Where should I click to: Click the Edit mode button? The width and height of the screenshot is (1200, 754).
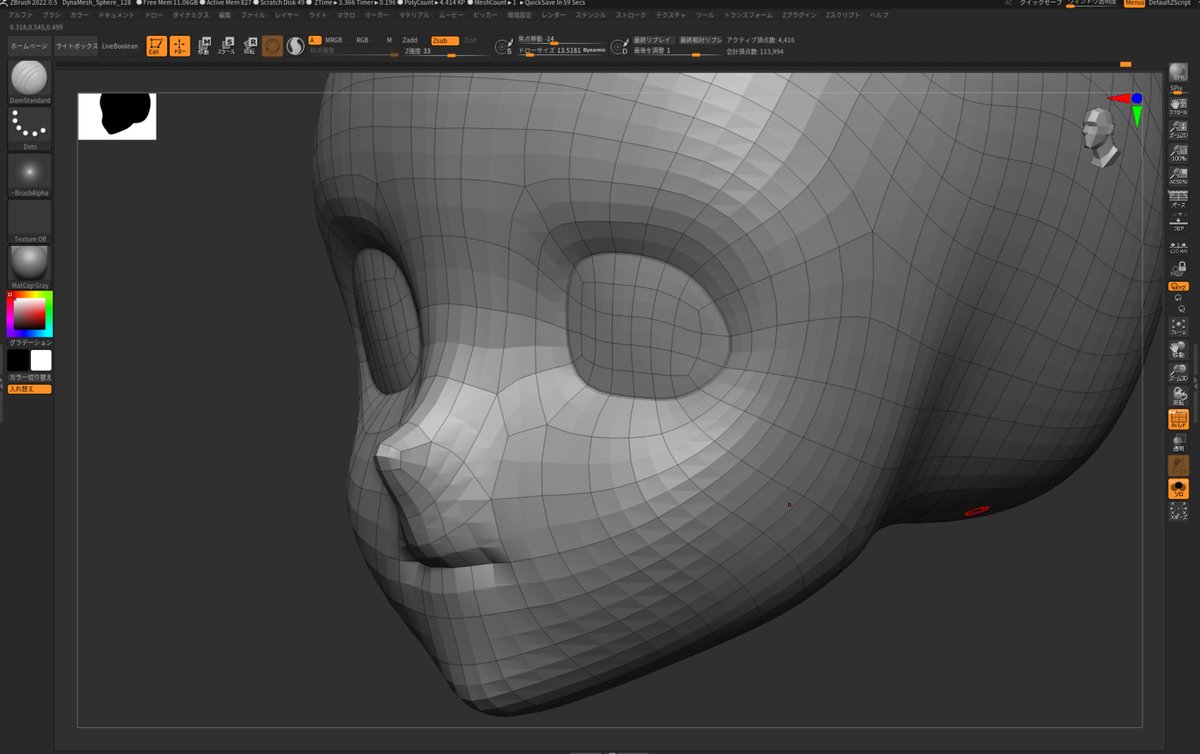click(x=156, y=46)
